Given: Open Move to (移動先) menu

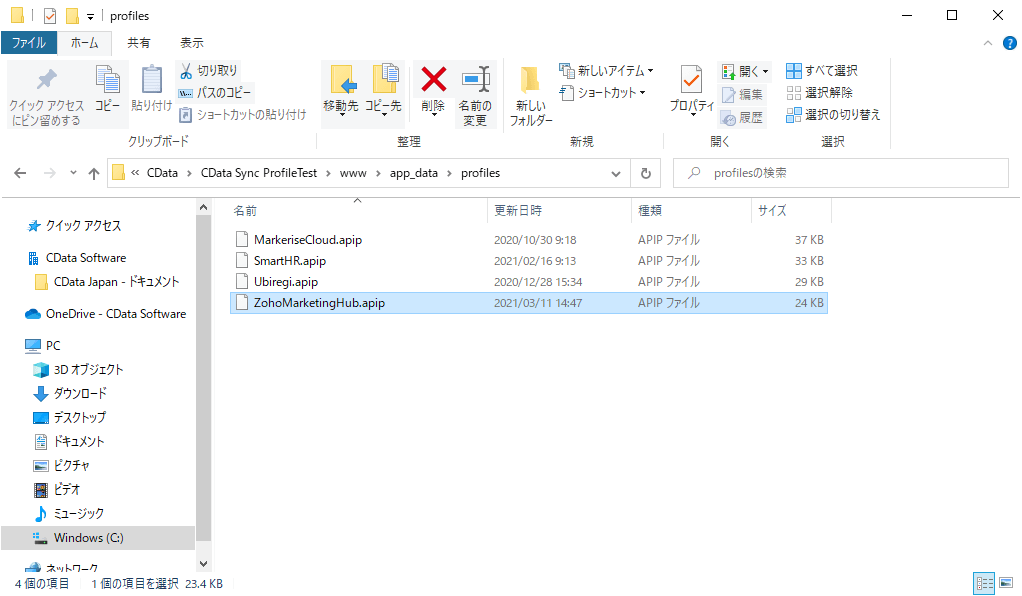Looking at the screenshot, I should coord(341,91).
